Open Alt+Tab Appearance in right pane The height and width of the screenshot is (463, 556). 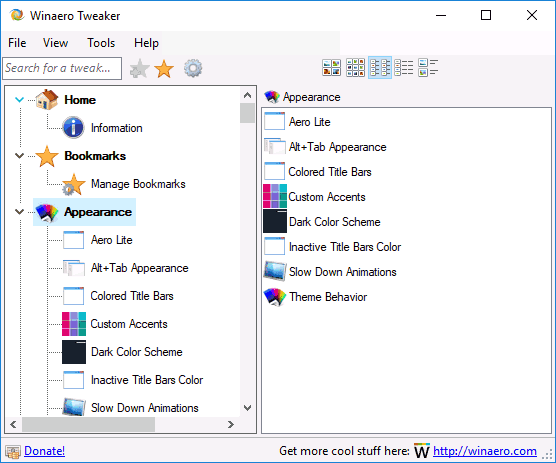(337, 146)
